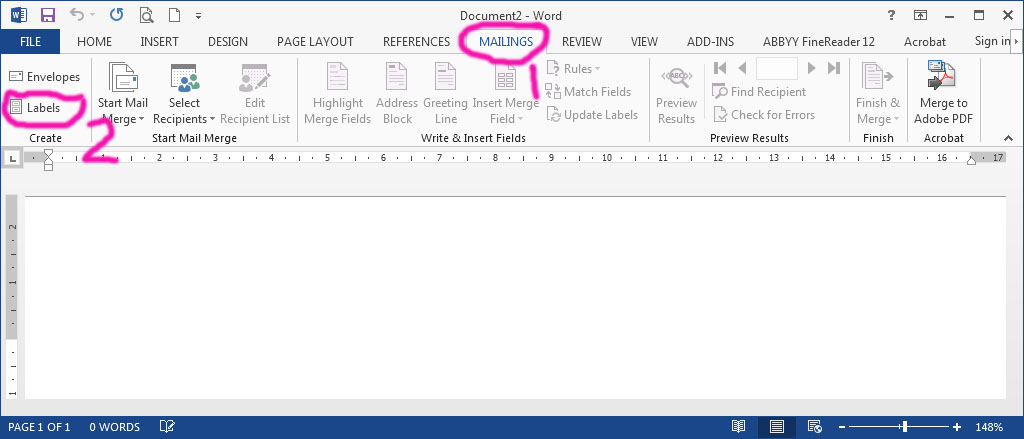Open the Undo history dropdown arrow
Image resolution: width=1024 pixels, height=439 pixels.
(x=92, y=15)
